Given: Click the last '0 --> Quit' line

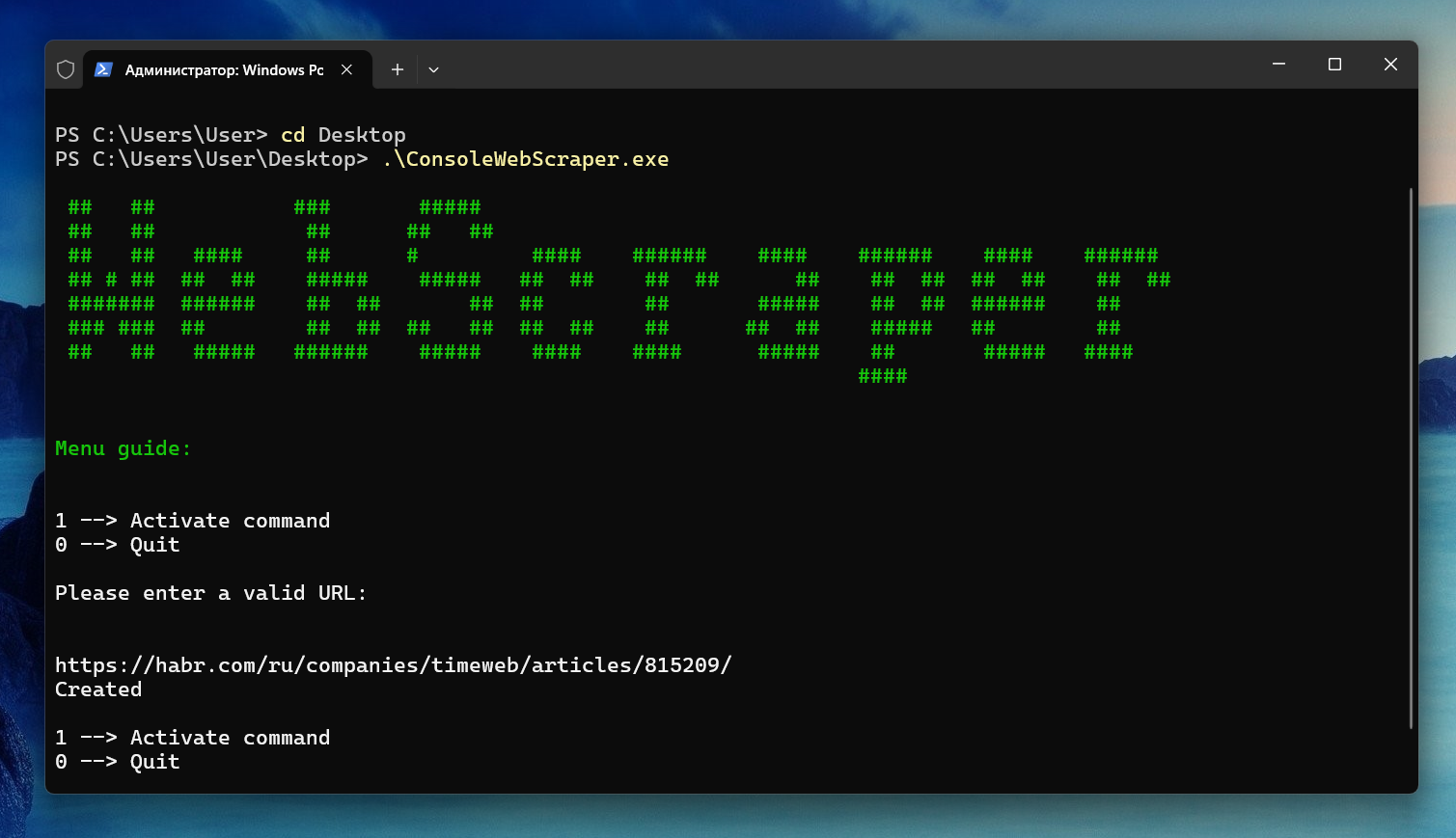Looking at the screenshot, I should pyautogui.click(x=117, y=762).
